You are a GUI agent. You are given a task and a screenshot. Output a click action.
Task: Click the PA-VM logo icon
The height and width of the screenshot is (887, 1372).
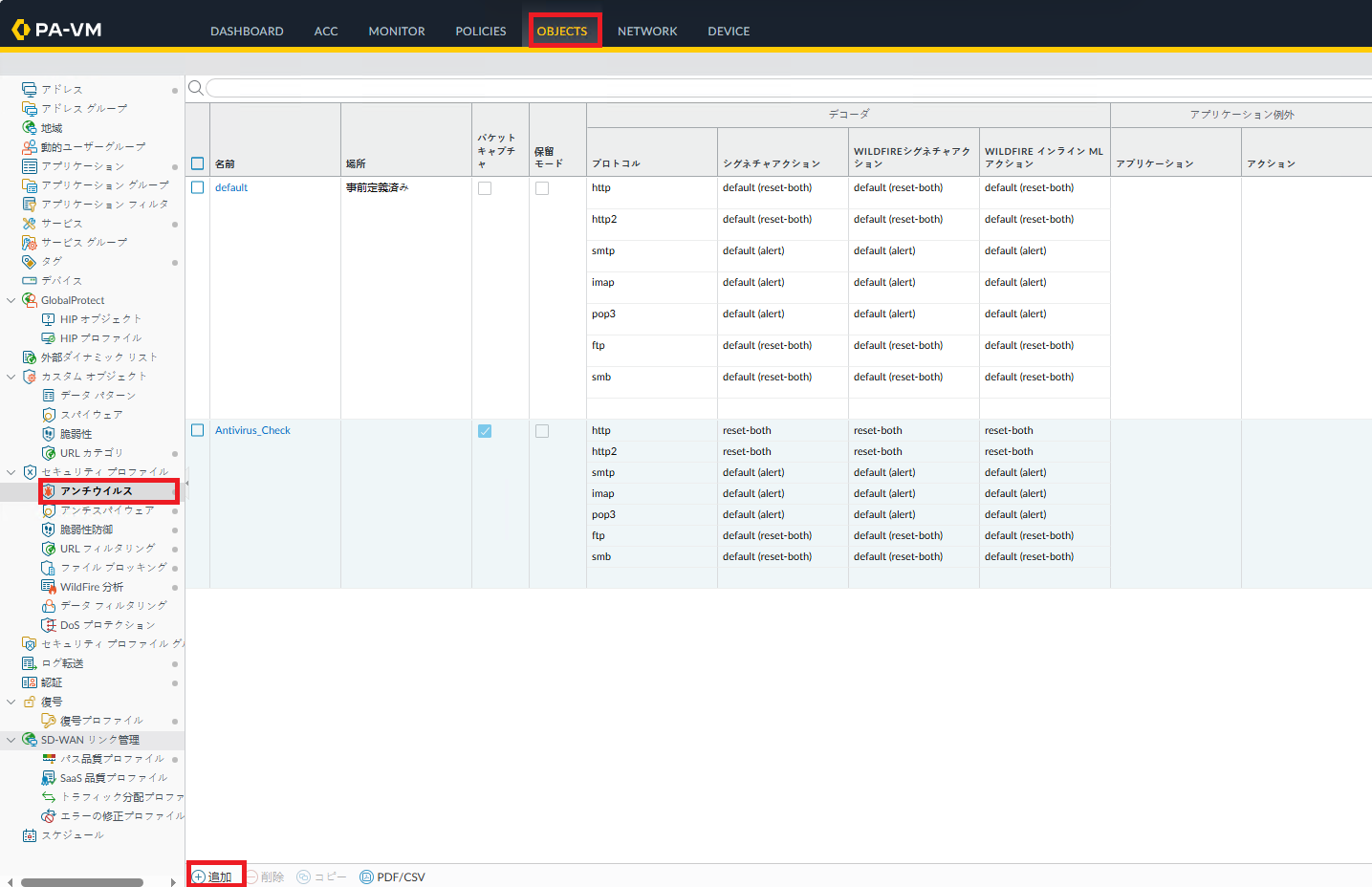pos(20,31)
